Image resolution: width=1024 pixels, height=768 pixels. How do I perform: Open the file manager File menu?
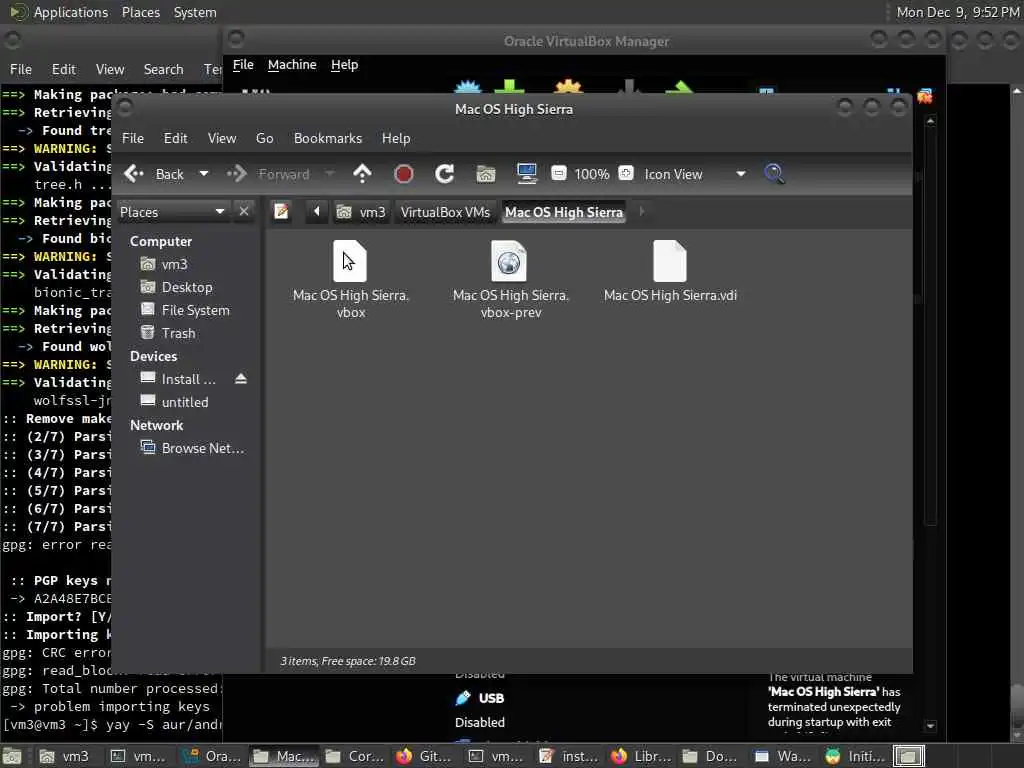[x=133, y=138]
